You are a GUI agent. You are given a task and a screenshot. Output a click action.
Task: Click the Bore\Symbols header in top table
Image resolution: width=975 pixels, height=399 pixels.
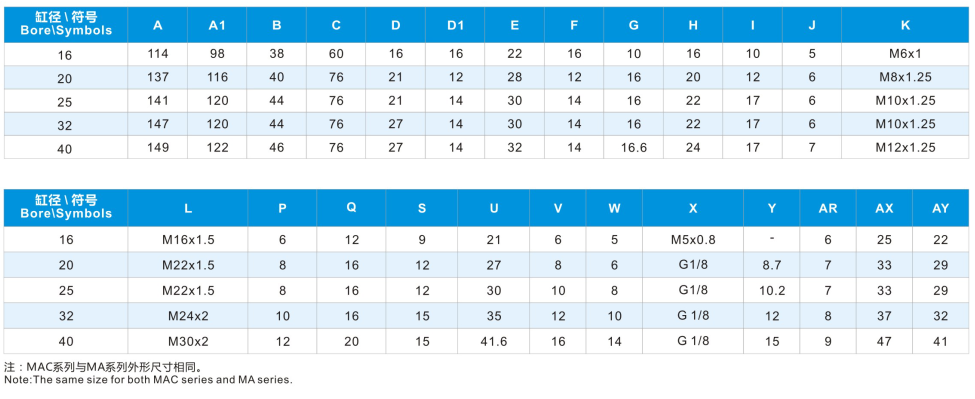click(x=66, y=25)
